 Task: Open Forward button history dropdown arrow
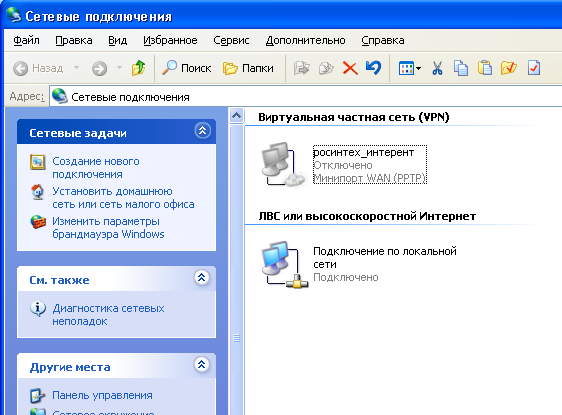coord(119,67)
